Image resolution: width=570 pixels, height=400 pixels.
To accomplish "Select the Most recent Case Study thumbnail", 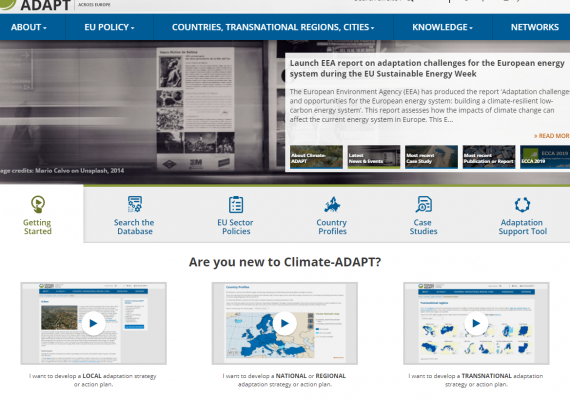I will (431, 157).
